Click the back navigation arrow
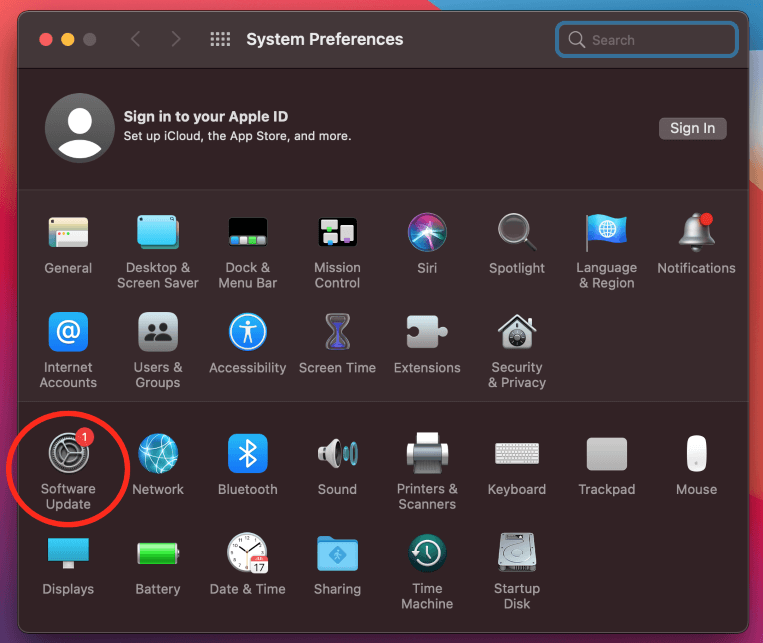The height and width of the screenshot is (643, 763). click(136, 40)
